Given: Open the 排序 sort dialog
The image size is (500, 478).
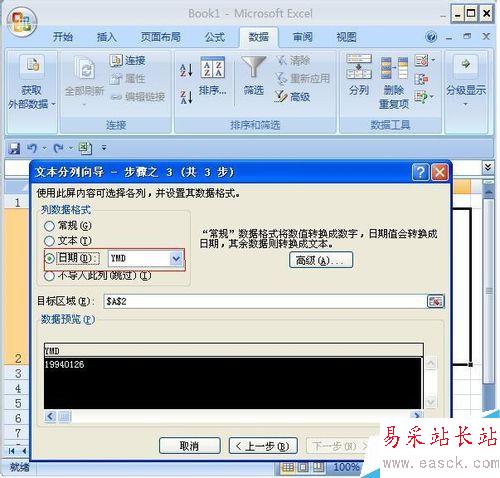Looking at the screenshot, I should coord(213,75).
